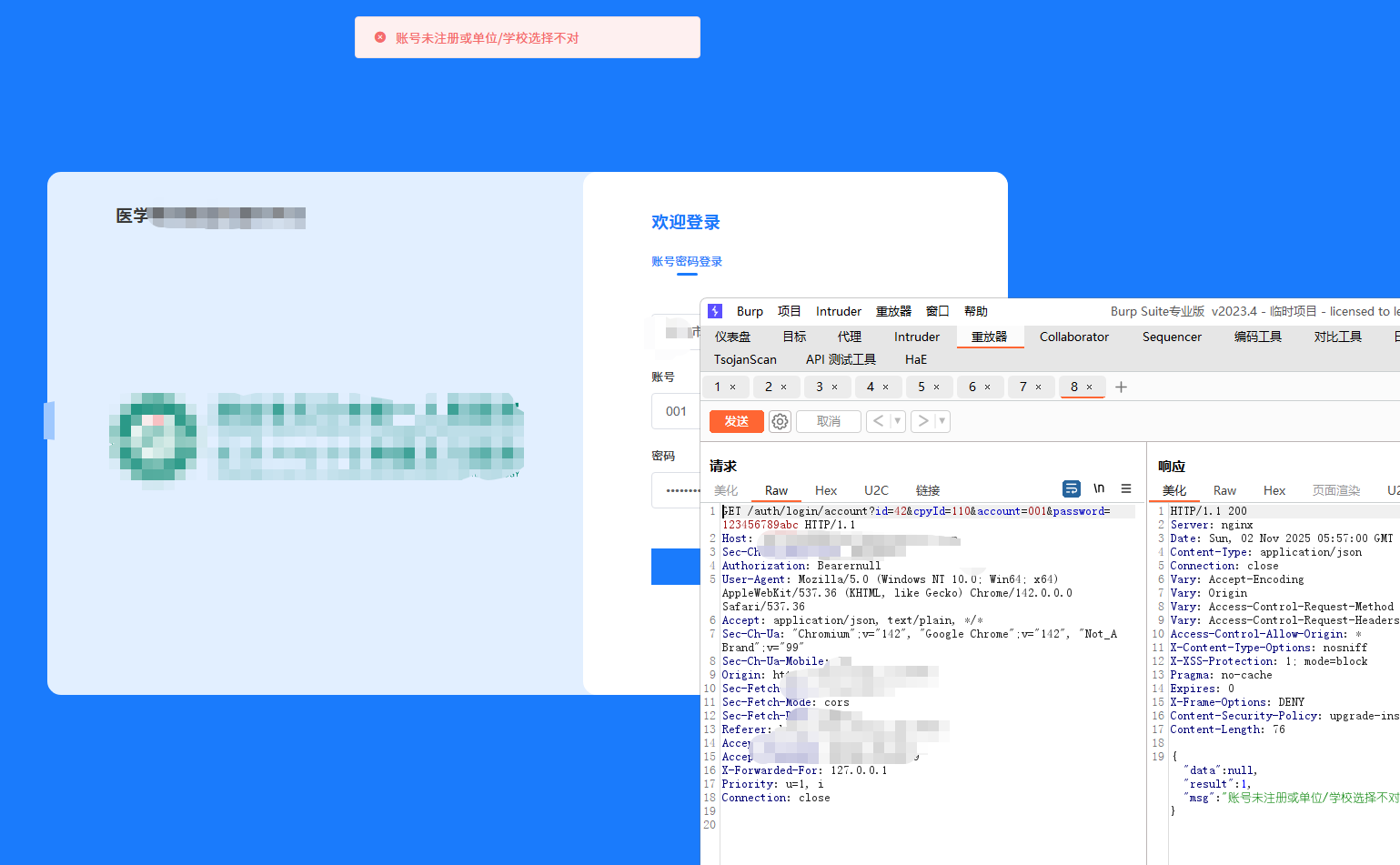
Task: Open the HaE extension tab
Action: point(916,359)
